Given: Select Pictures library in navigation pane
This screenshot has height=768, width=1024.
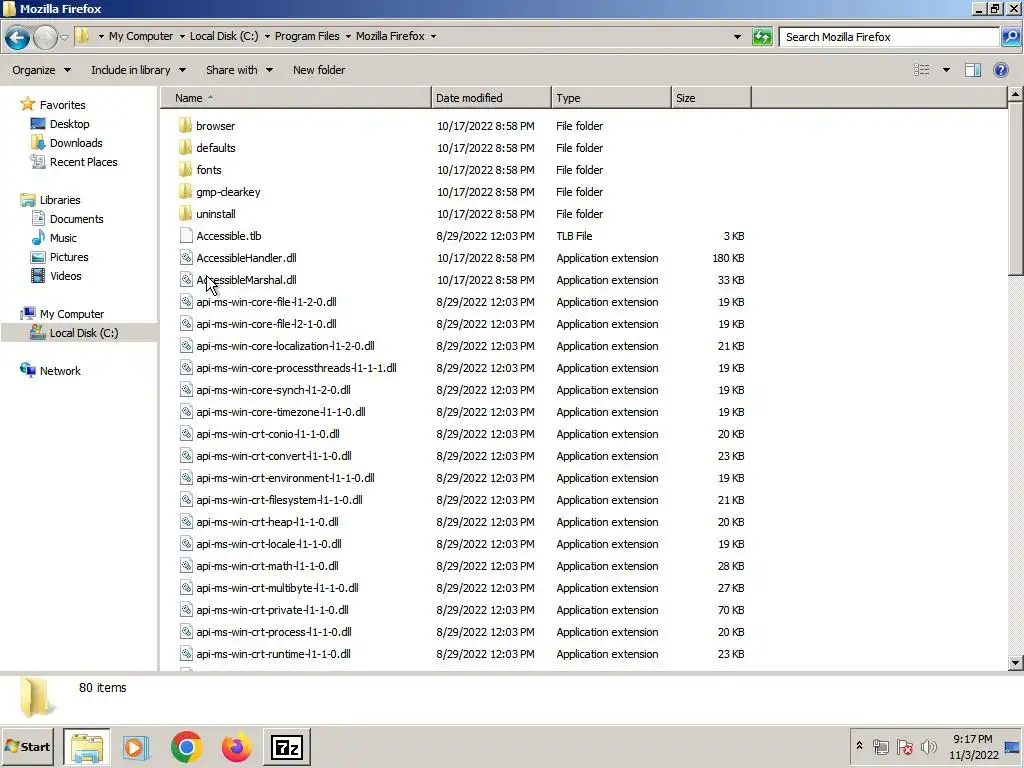Looking at the screenshot, I should [x=69, y=257].
